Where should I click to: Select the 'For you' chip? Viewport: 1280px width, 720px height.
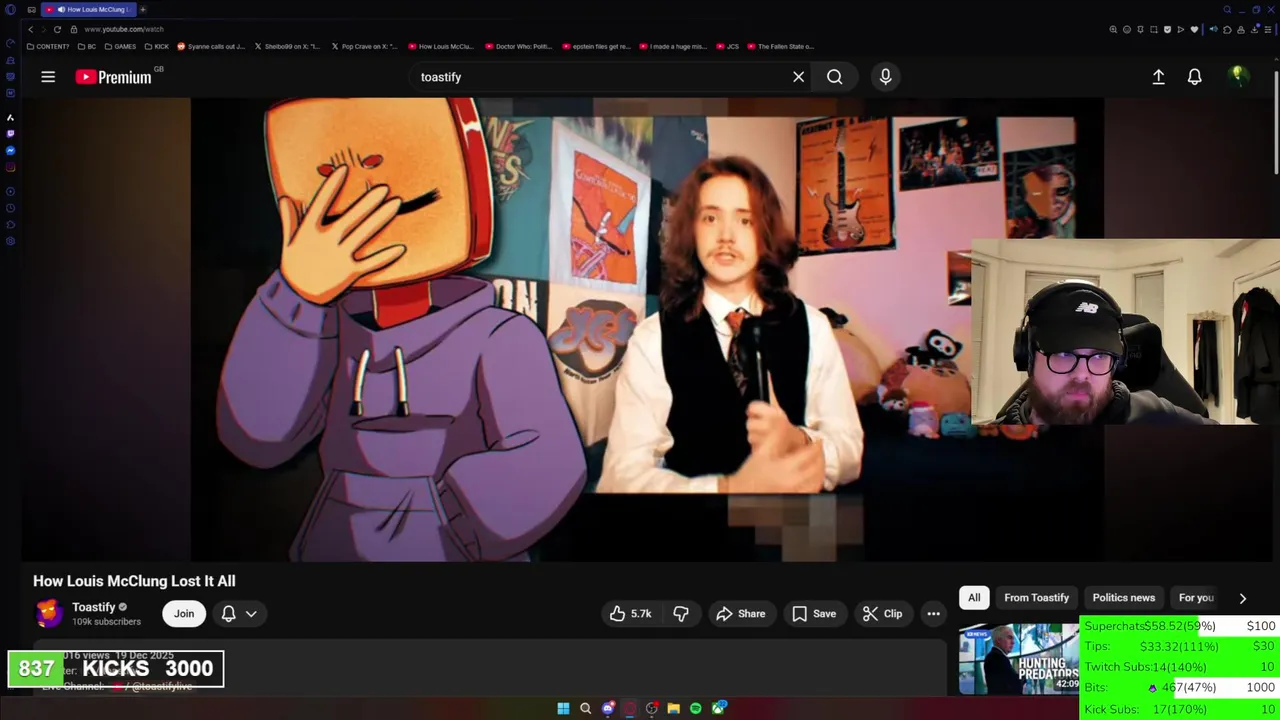pos(1196,598)
